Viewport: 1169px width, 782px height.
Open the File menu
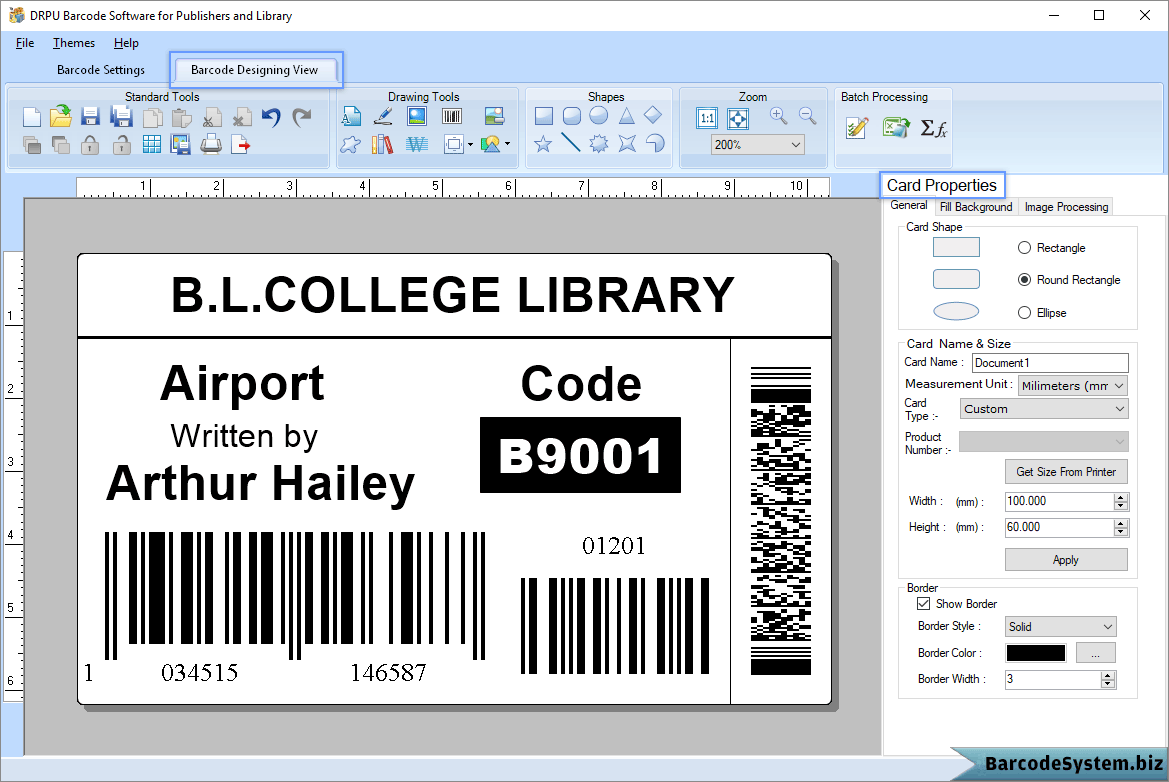coord(25,43)
